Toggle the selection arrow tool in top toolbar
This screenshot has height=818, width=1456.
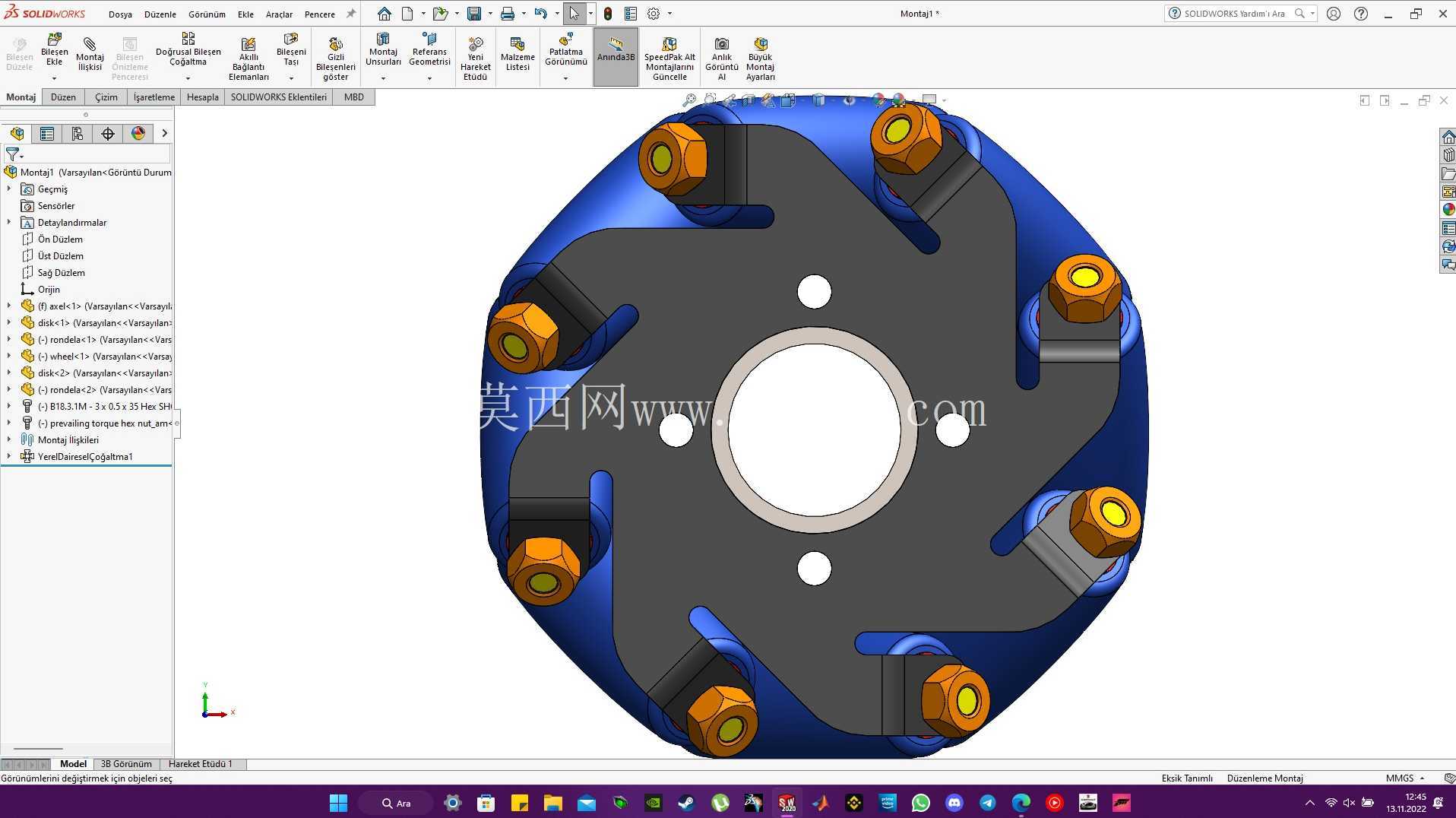[x=574, y=14]
